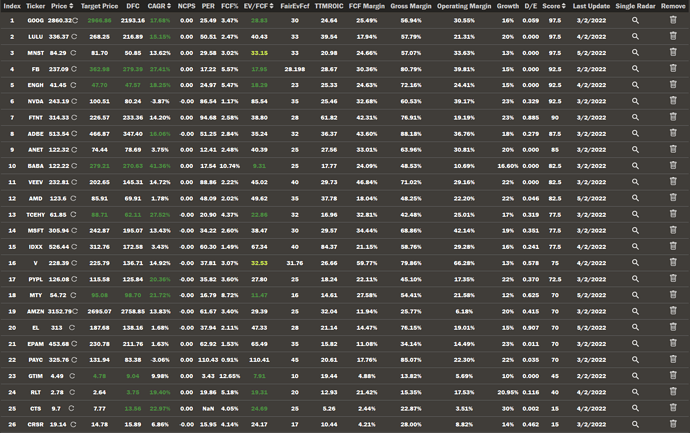Click MSFT DFC value 195.07
The width and height of the screenshot is (690, 433).
132,231
